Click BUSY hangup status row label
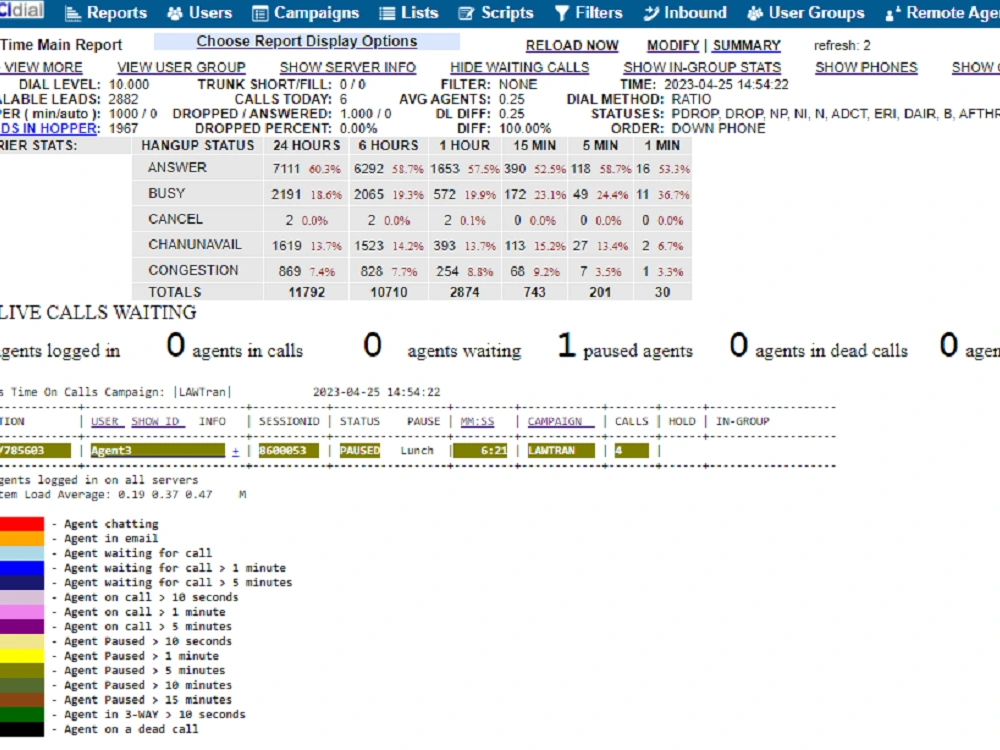The height and width of the screenshot is (750, 1000). [x=166, y=193]
